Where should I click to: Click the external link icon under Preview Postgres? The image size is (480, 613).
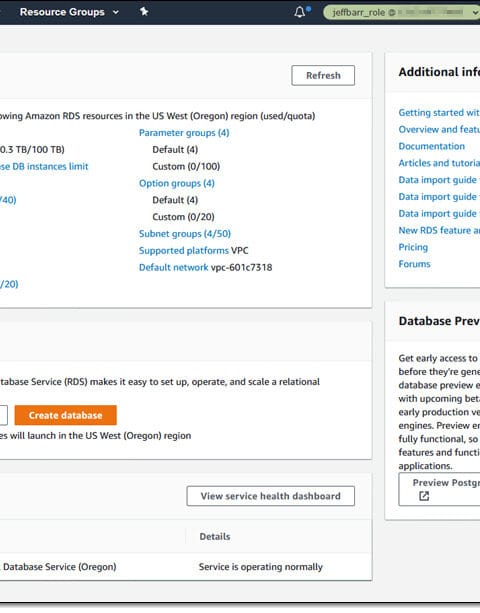[424, 496]
